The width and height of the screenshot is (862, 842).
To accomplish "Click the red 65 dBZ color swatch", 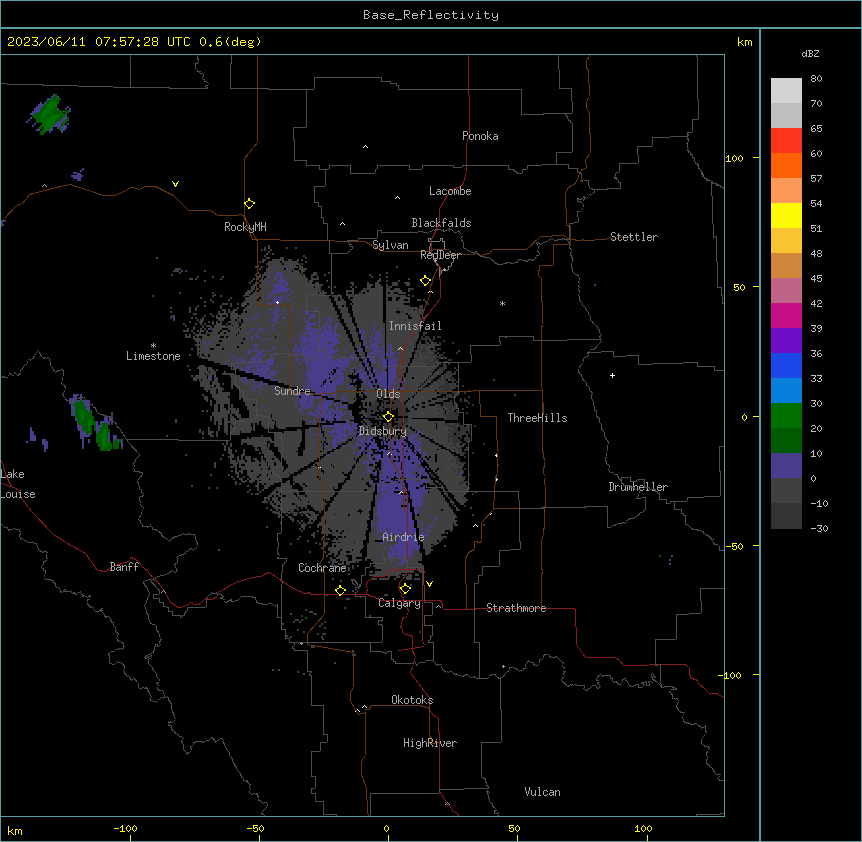I will [x=786, y=140].
